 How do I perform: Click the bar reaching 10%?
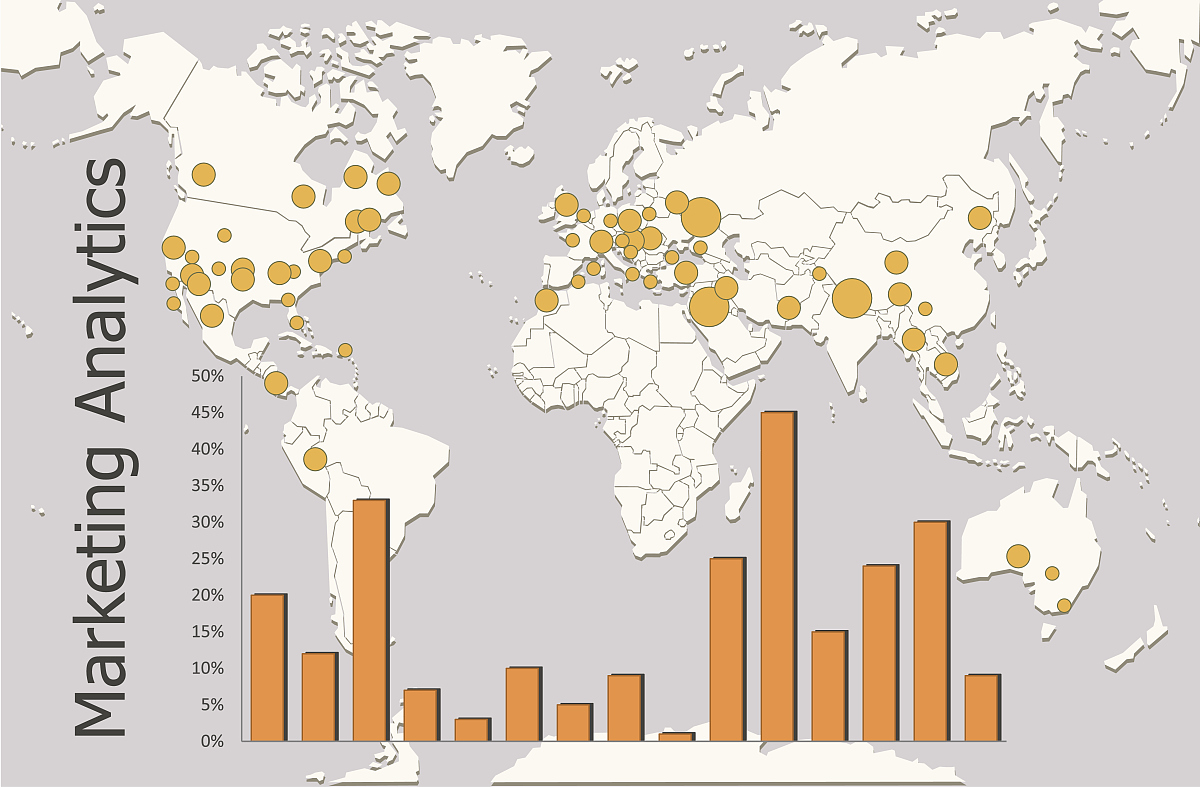[524, 704]
